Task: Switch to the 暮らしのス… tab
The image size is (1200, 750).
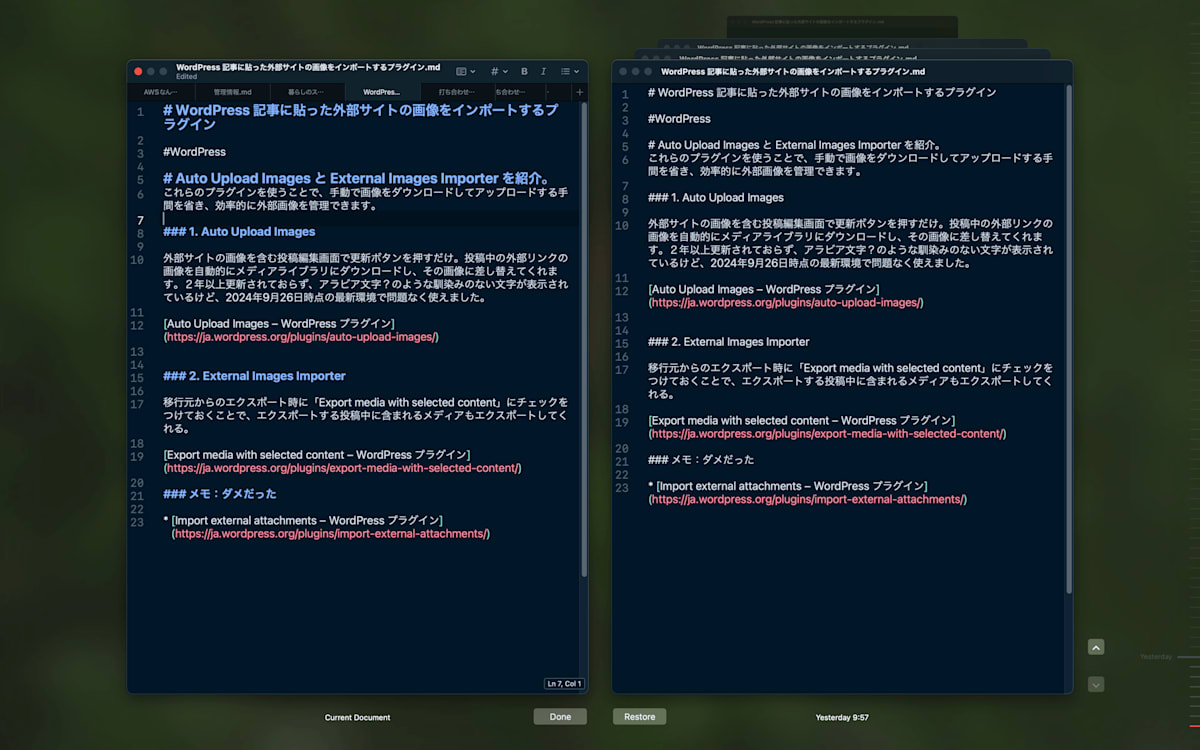Action: [x=308, y=92]
